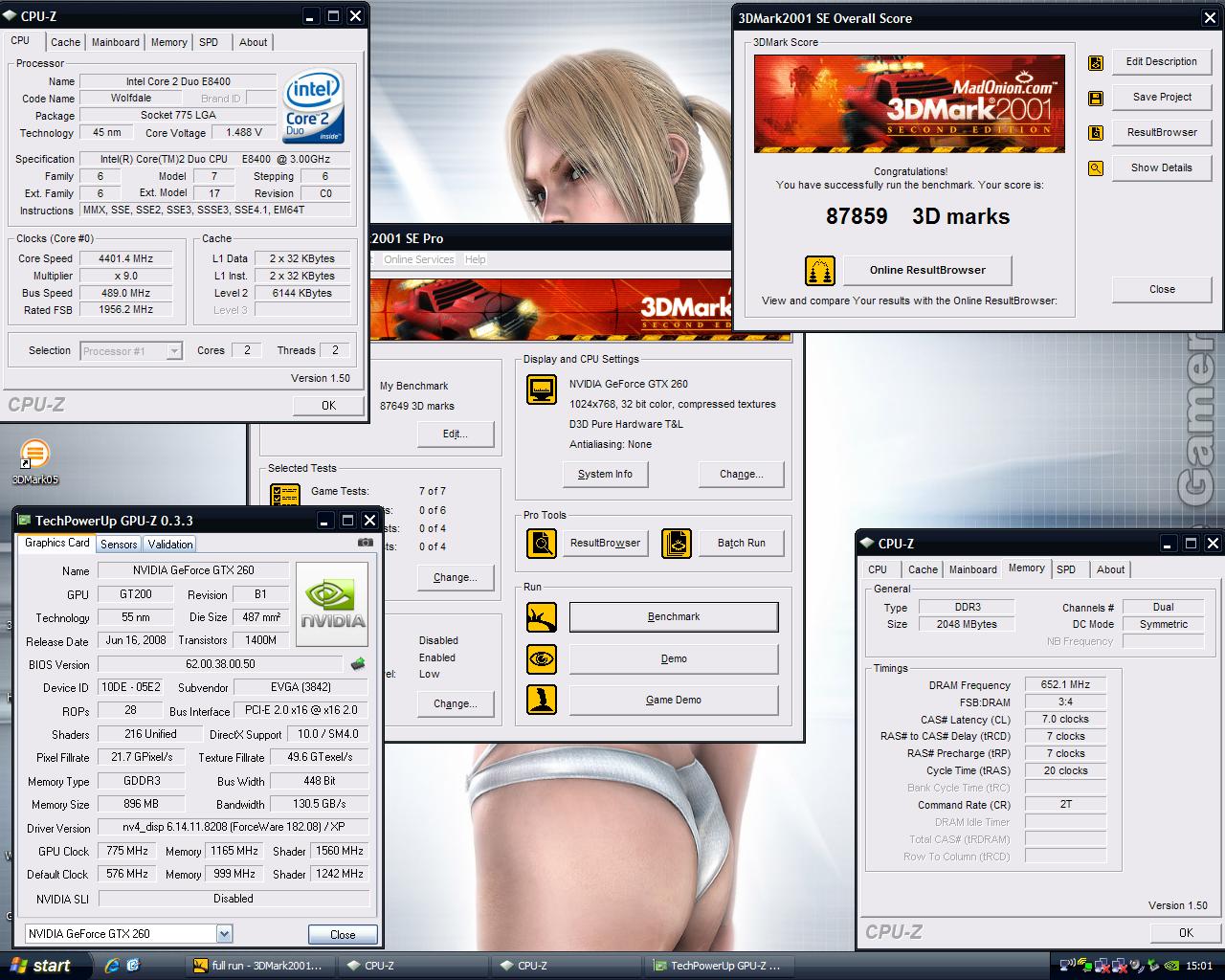Open the Processor selection dropdown in CPU-Z

point(174,351)
